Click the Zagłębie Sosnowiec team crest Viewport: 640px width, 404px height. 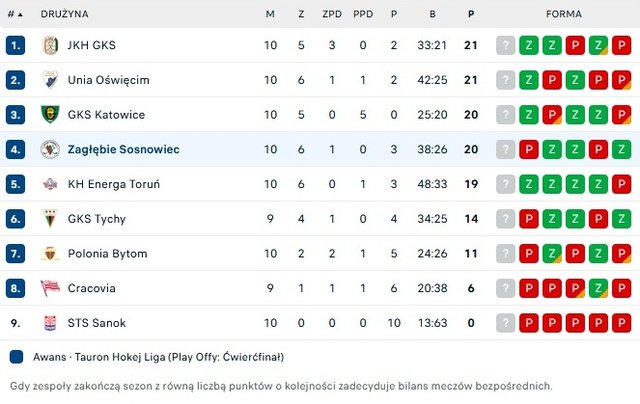50,149
